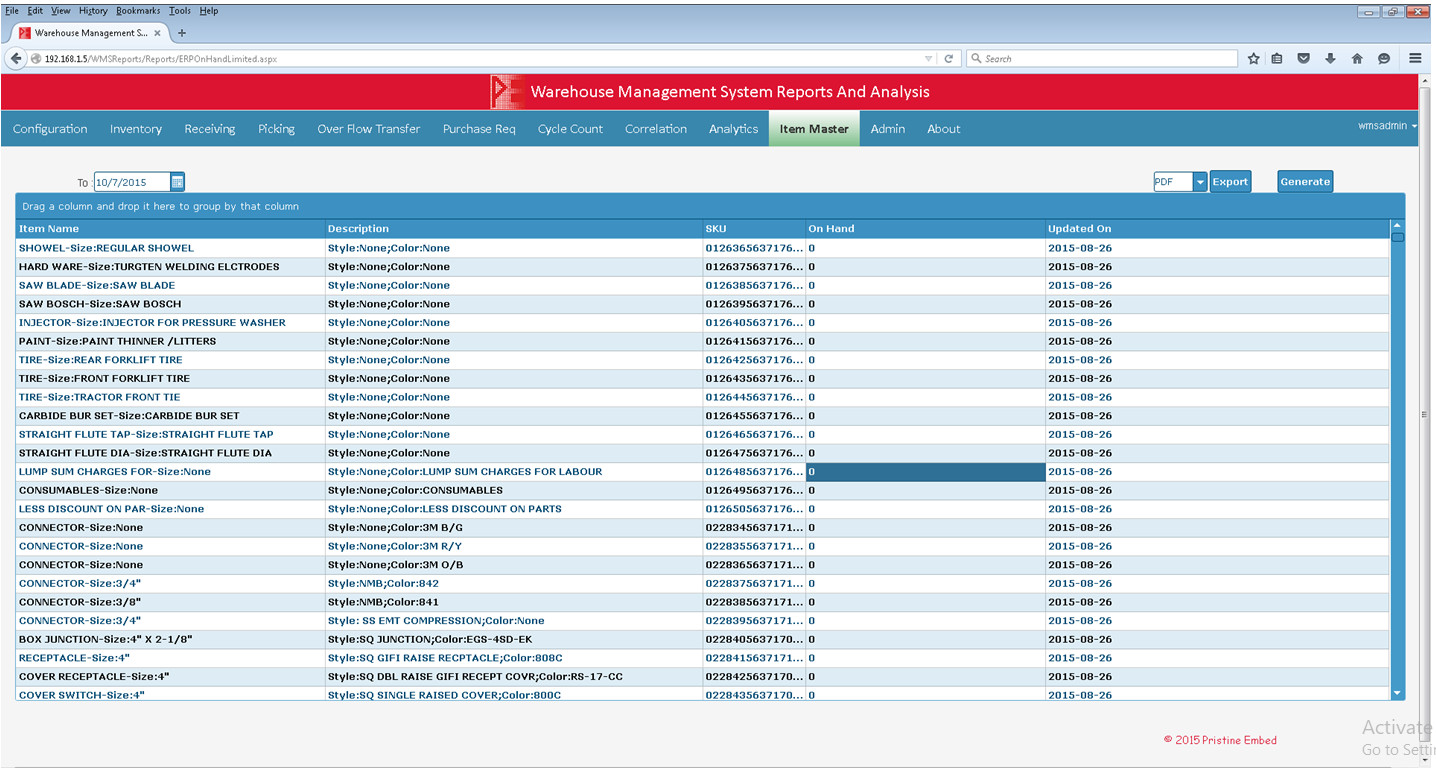Viewport: 1436px width, 768px height.
Task: Click the Generate button
Action: click(1305, 182)
